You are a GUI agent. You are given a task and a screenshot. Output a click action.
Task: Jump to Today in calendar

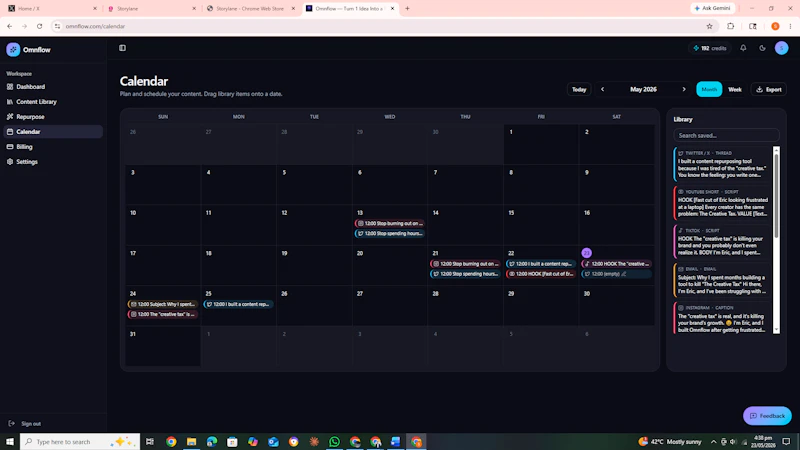tap(579, 89)
